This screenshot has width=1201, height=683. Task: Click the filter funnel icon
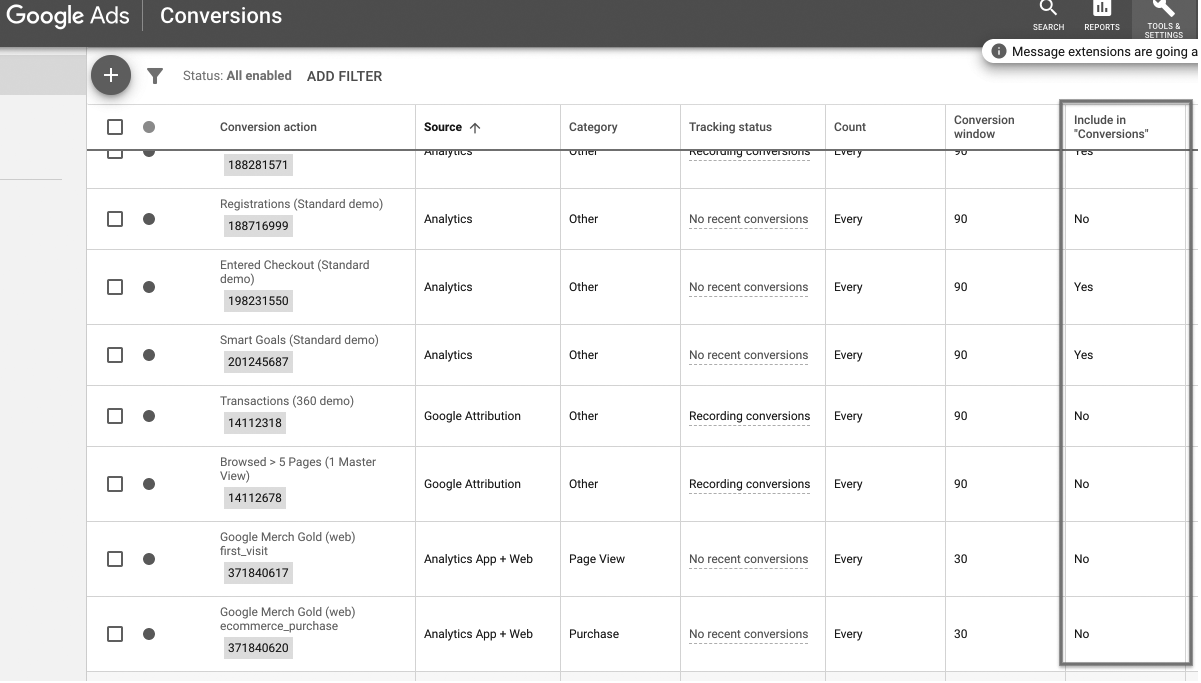(155, 76)
